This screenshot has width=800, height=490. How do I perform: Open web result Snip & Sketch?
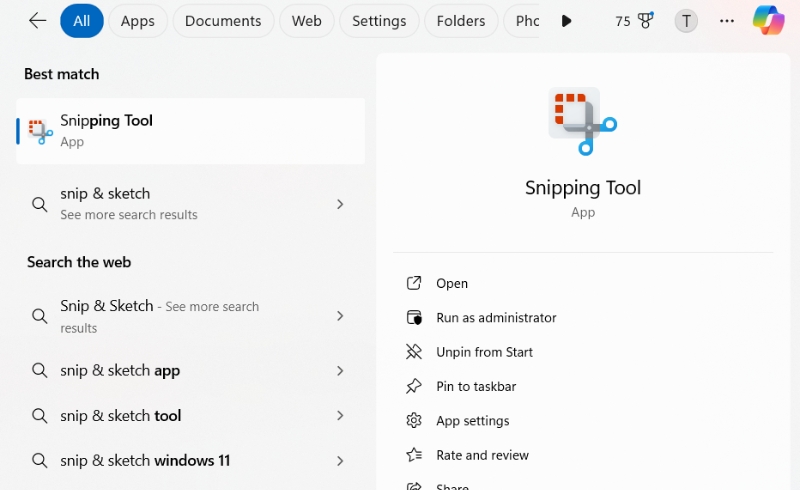pyautogui.click(x=190, y=316)
